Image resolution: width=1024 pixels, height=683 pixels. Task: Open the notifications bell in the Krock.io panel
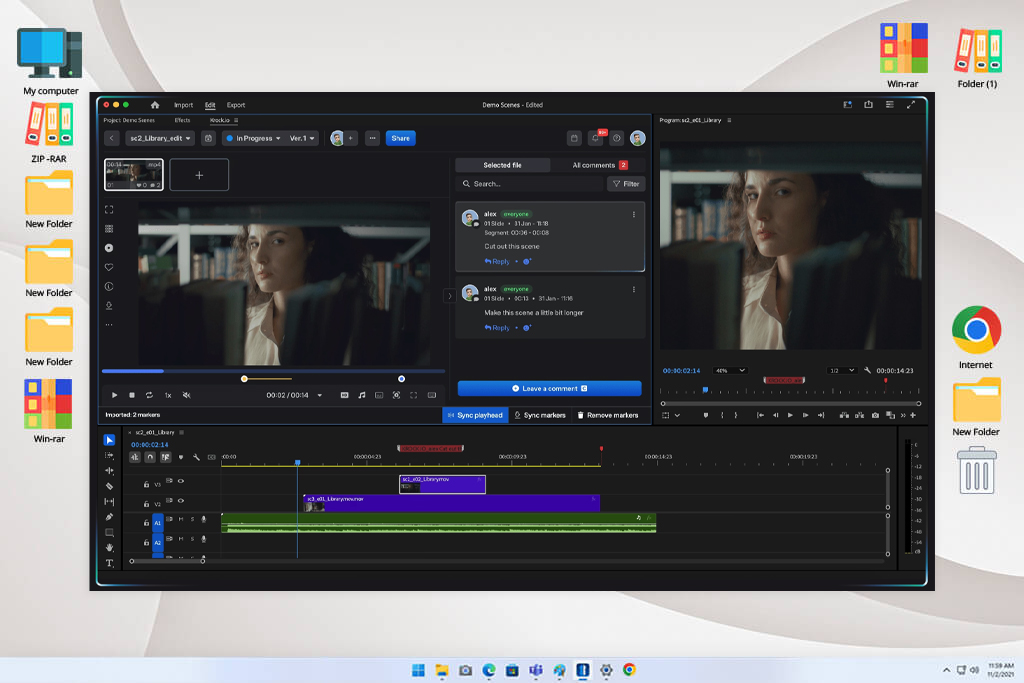click(595, 138)
